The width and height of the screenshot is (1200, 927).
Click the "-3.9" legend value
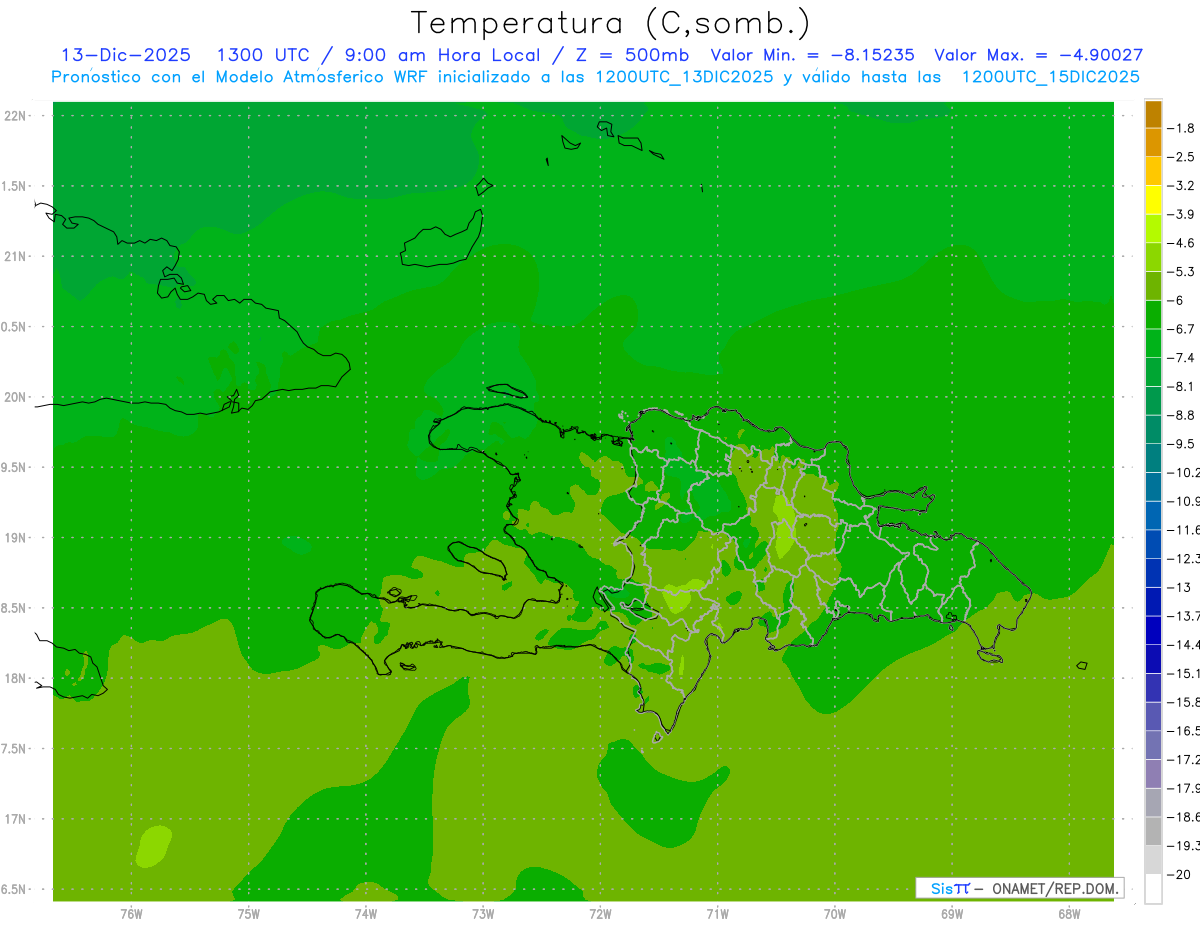click(x=1182, y=214)
